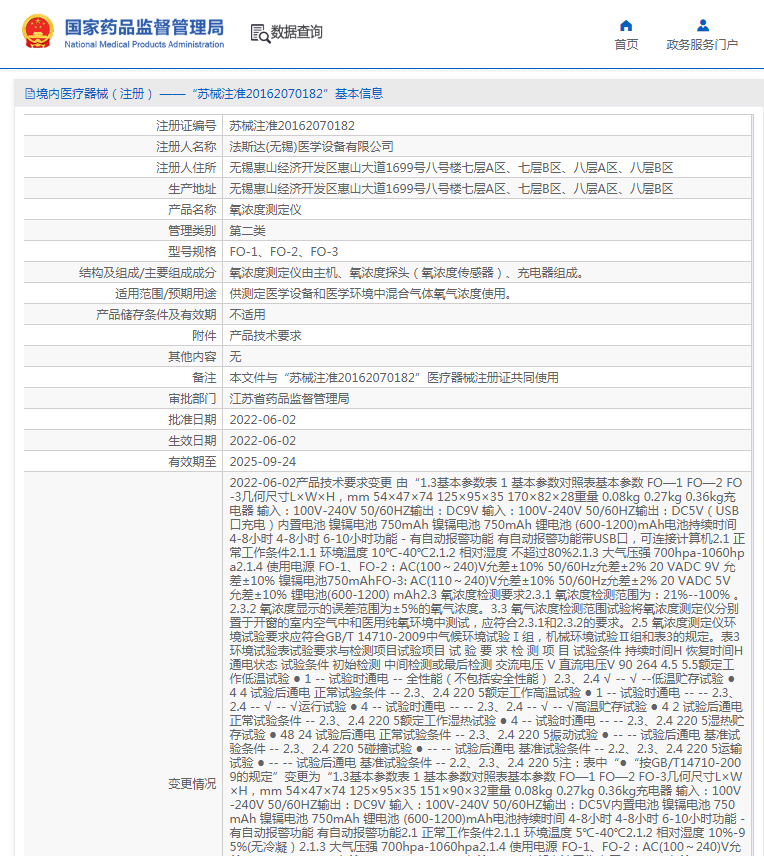This screenshot has width=764, height=856.
Task: Select the 生产地址 label
Action: 192,189
